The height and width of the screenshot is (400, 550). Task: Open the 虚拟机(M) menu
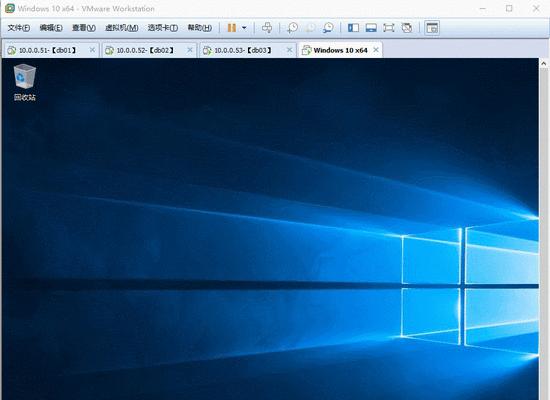click(x=122, y=28)
